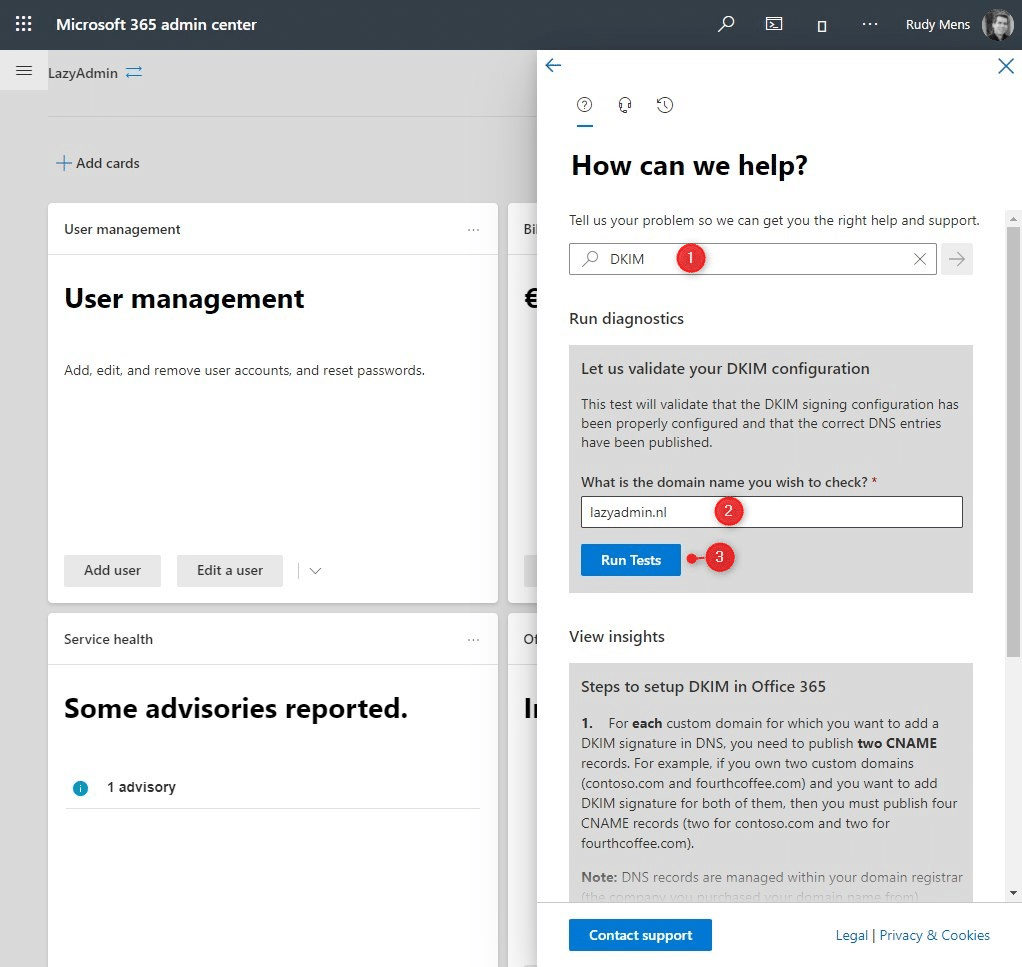The width and height of the screenshot is (1022, 967).
Task: Click the lazyadmin.nl domain name field
Action: click(x=771, y=512)
